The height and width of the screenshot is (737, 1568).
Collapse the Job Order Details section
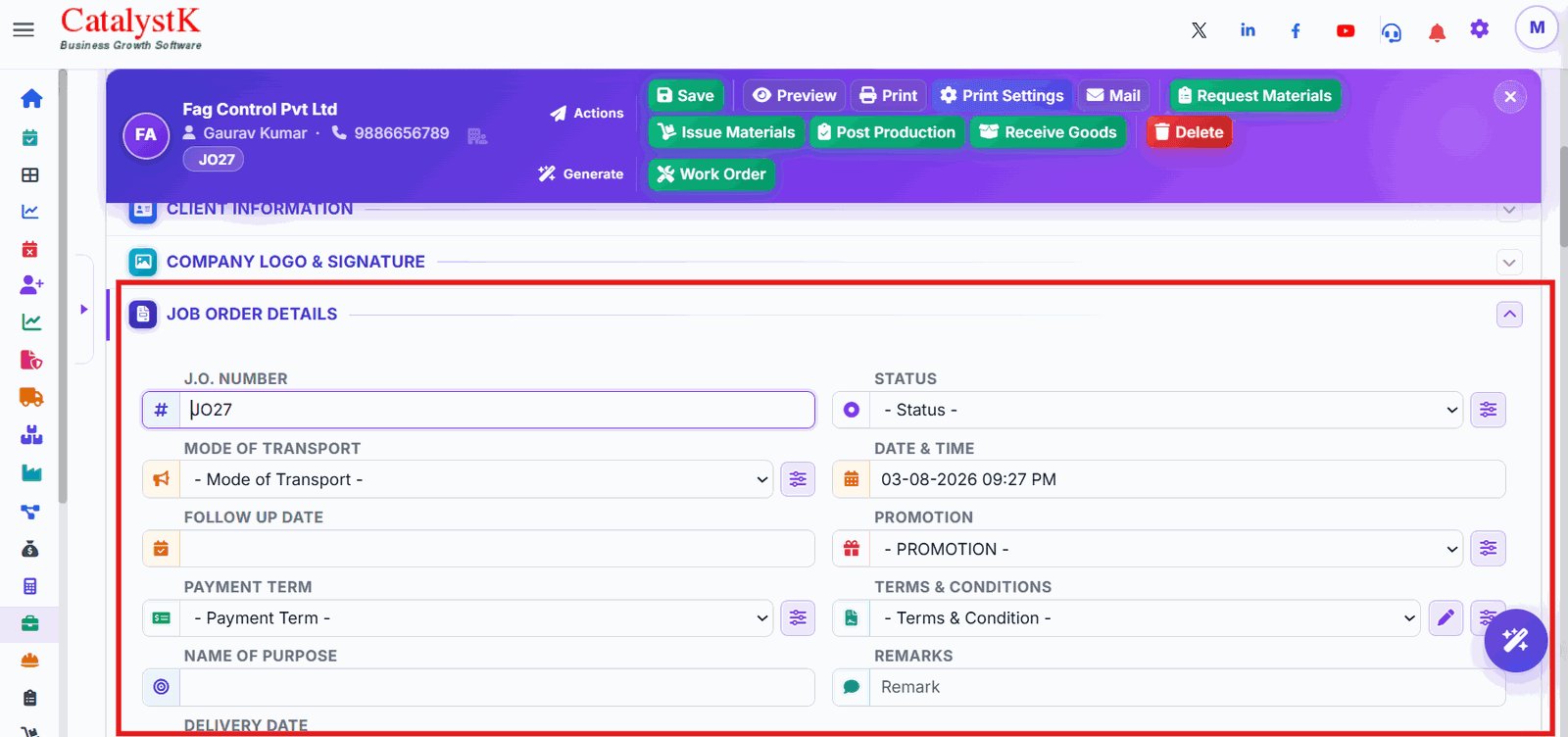pyautogui.click(x=1509, y=315)
